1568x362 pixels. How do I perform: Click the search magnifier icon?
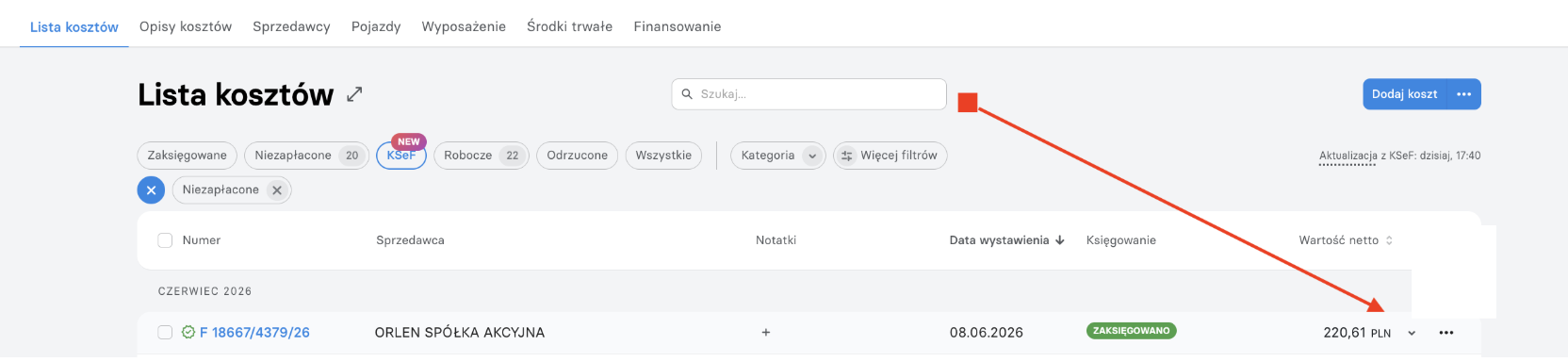pyautogui.click(x=687, y=94)
